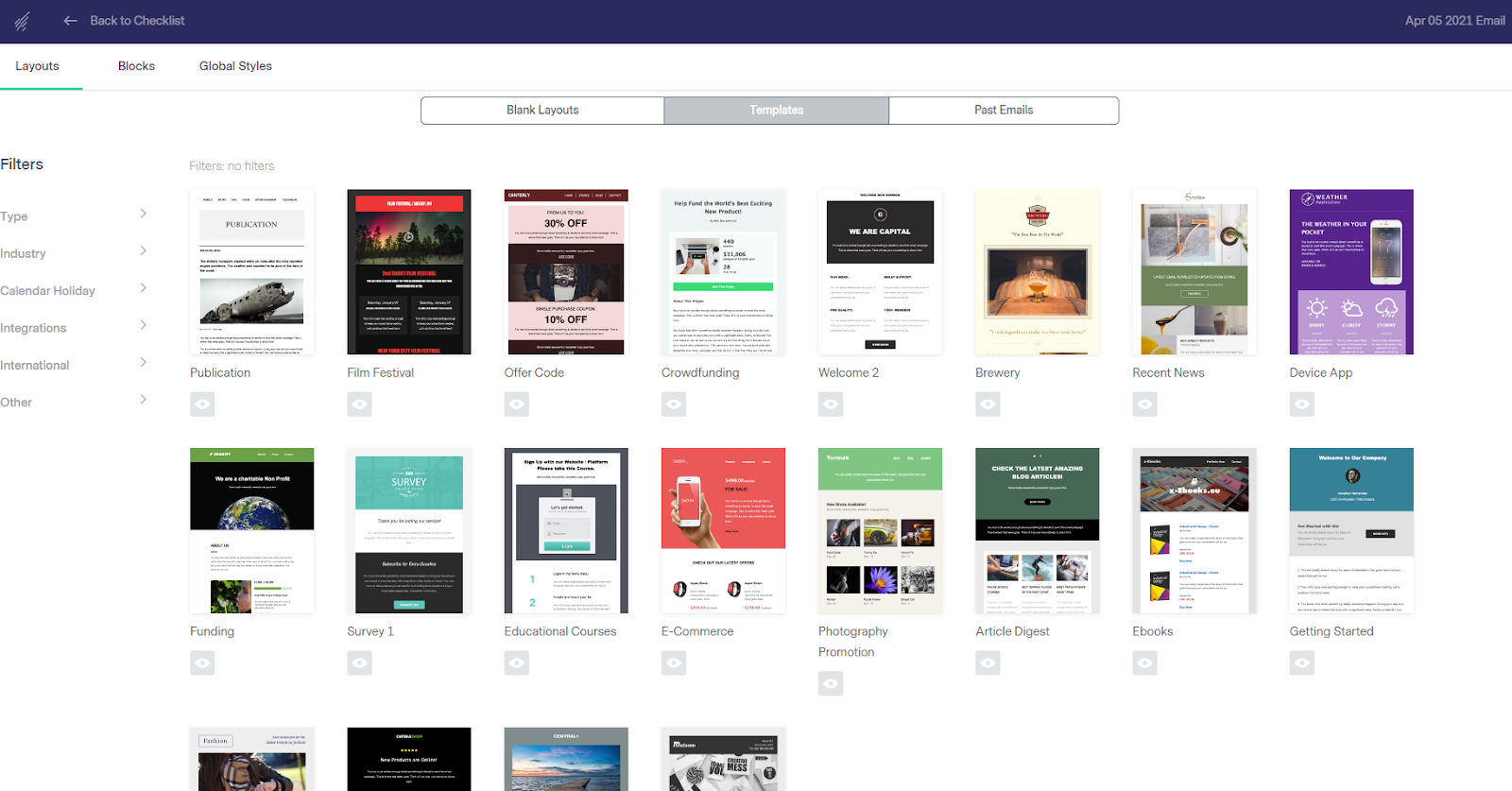The width and height of the screenshot is (1512, 791).
Task: Preview the Educational Courses template via eye icon
Action: tap(517, 663)
